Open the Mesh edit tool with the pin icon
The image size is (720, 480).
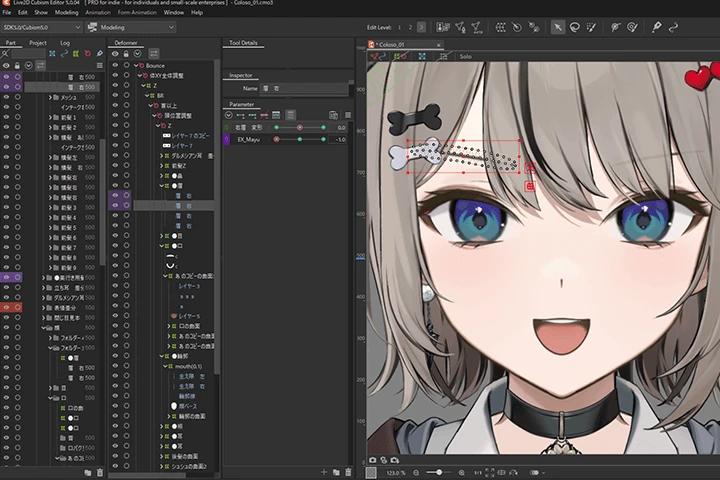point(460,28)
